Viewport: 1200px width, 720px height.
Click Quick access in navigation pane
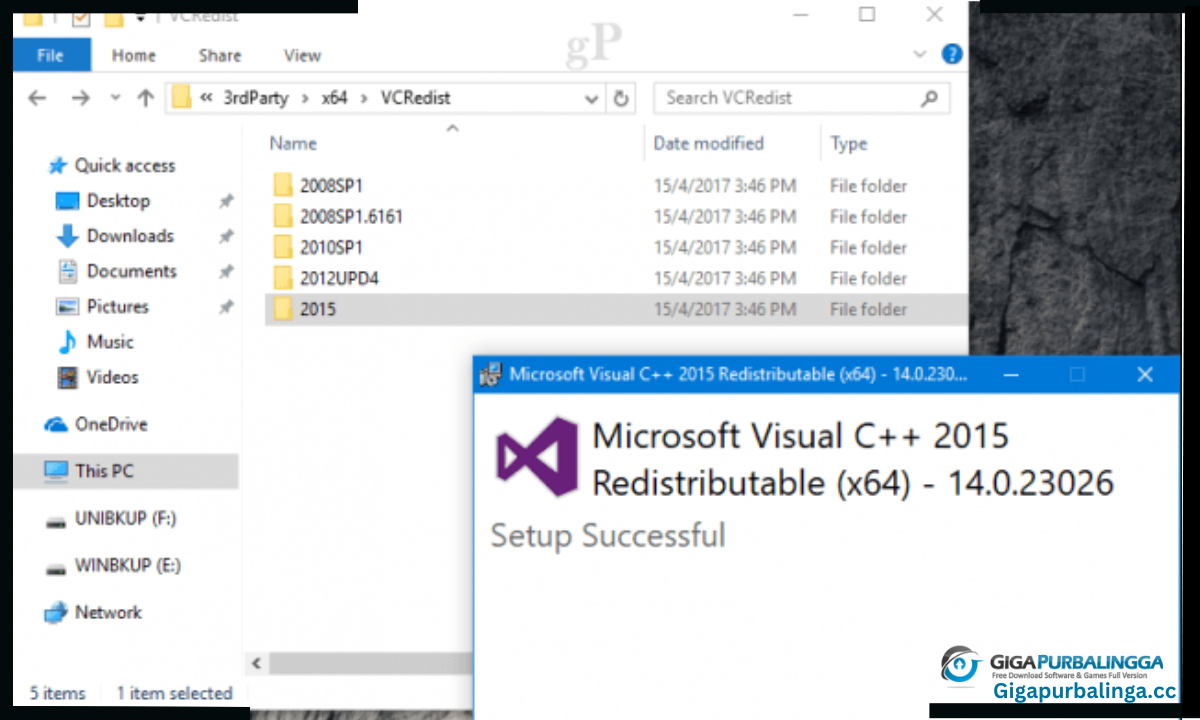click(x=124, y=166)
